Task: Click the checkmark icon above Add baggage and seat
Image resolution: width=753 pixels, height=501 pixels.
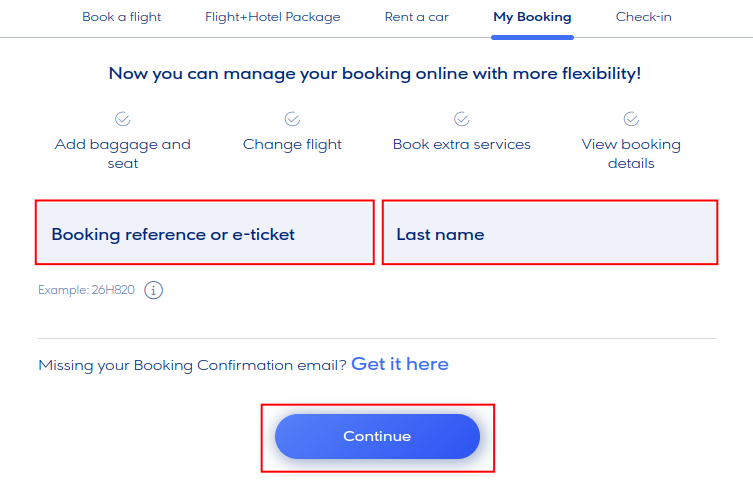Action: (x=122, y=119)
